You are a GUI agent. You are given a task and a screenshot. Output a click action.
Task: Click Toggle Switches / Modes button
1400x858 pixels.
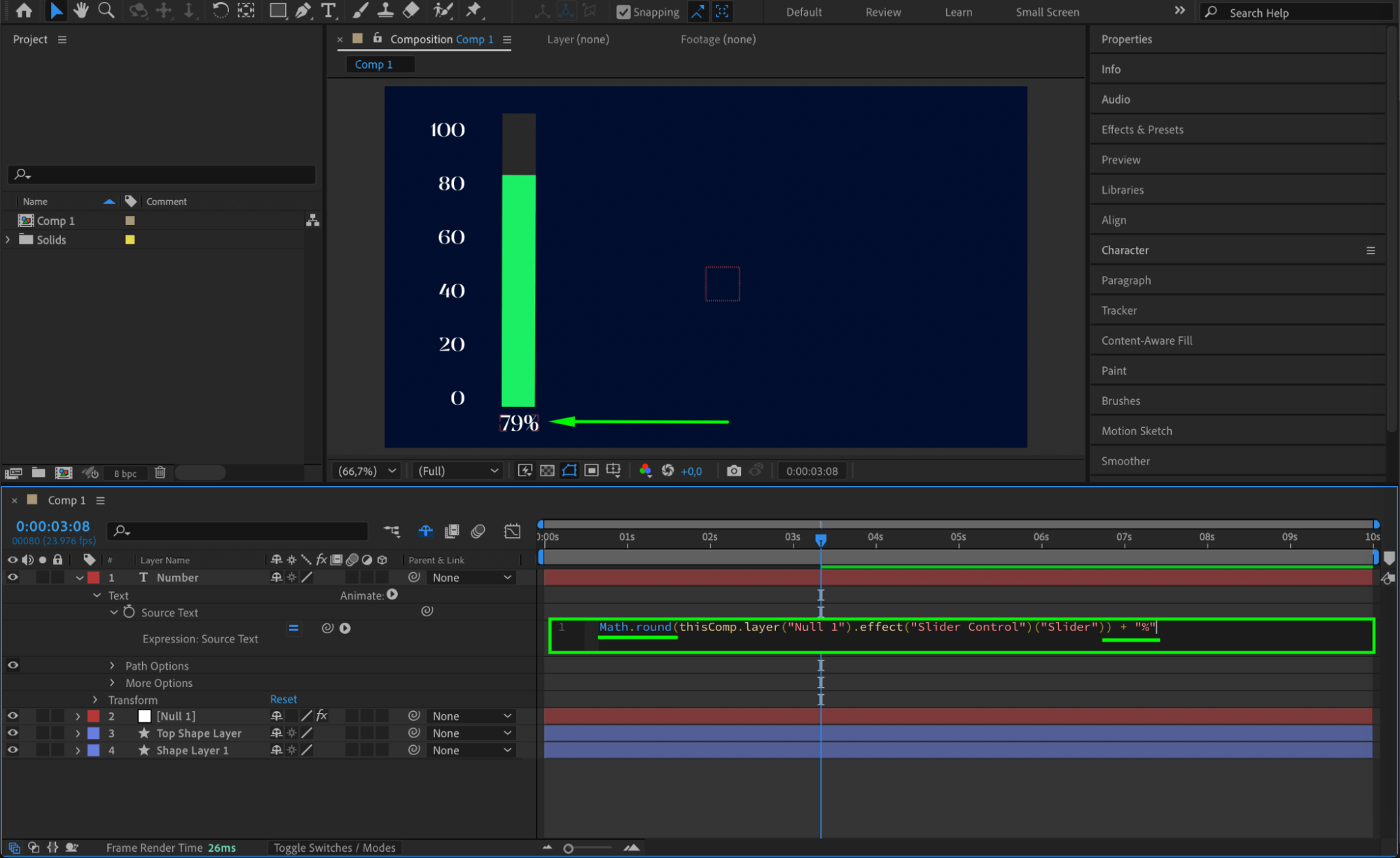point(334,847)
